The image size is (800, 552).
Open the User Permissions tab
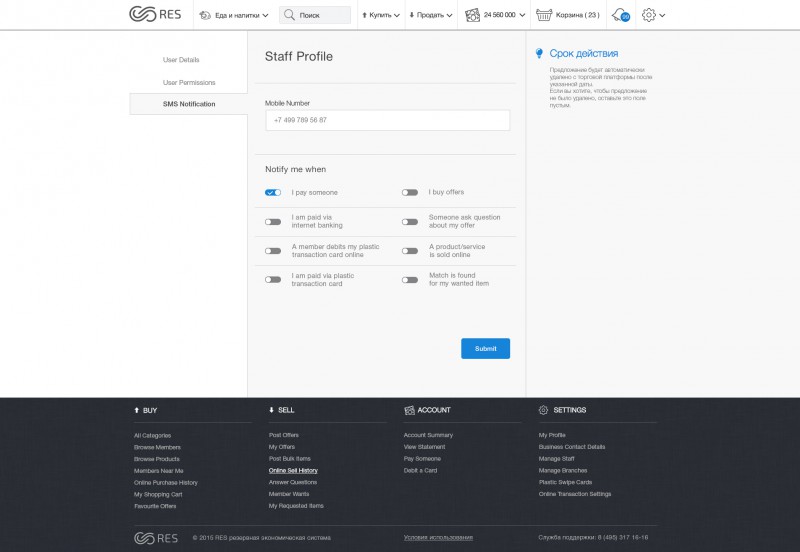pos(189,82)
